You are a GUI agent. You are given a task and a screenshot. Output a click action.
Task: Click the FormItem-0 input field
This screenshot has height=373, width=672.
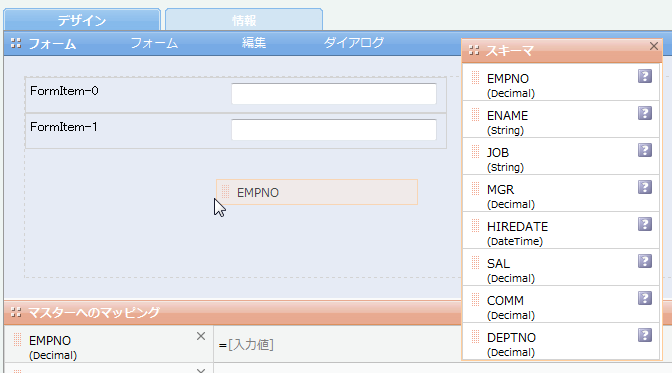tap(334, 94)
